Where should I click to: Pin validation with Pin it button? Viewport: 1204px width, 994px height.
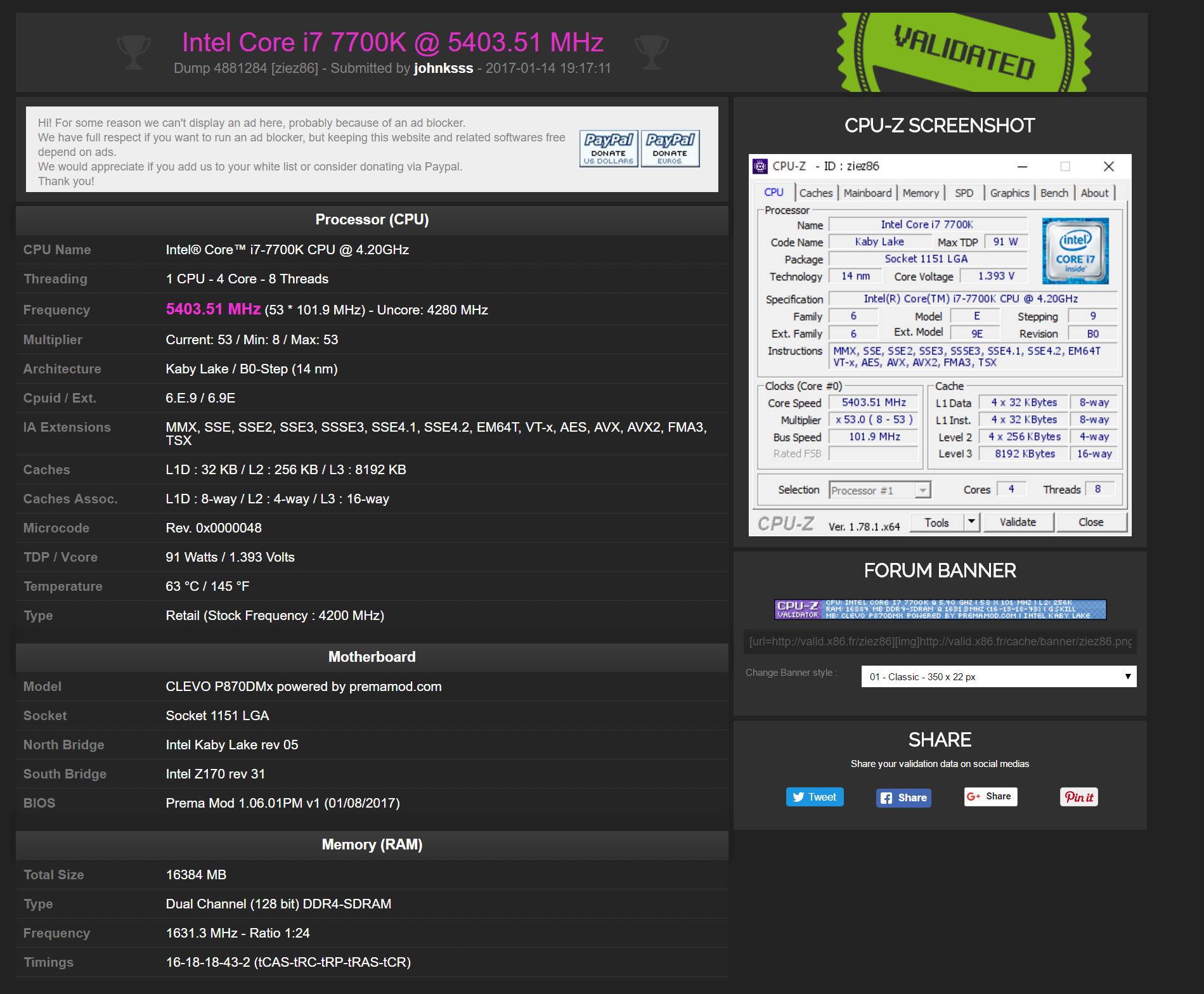(1079, 797)
